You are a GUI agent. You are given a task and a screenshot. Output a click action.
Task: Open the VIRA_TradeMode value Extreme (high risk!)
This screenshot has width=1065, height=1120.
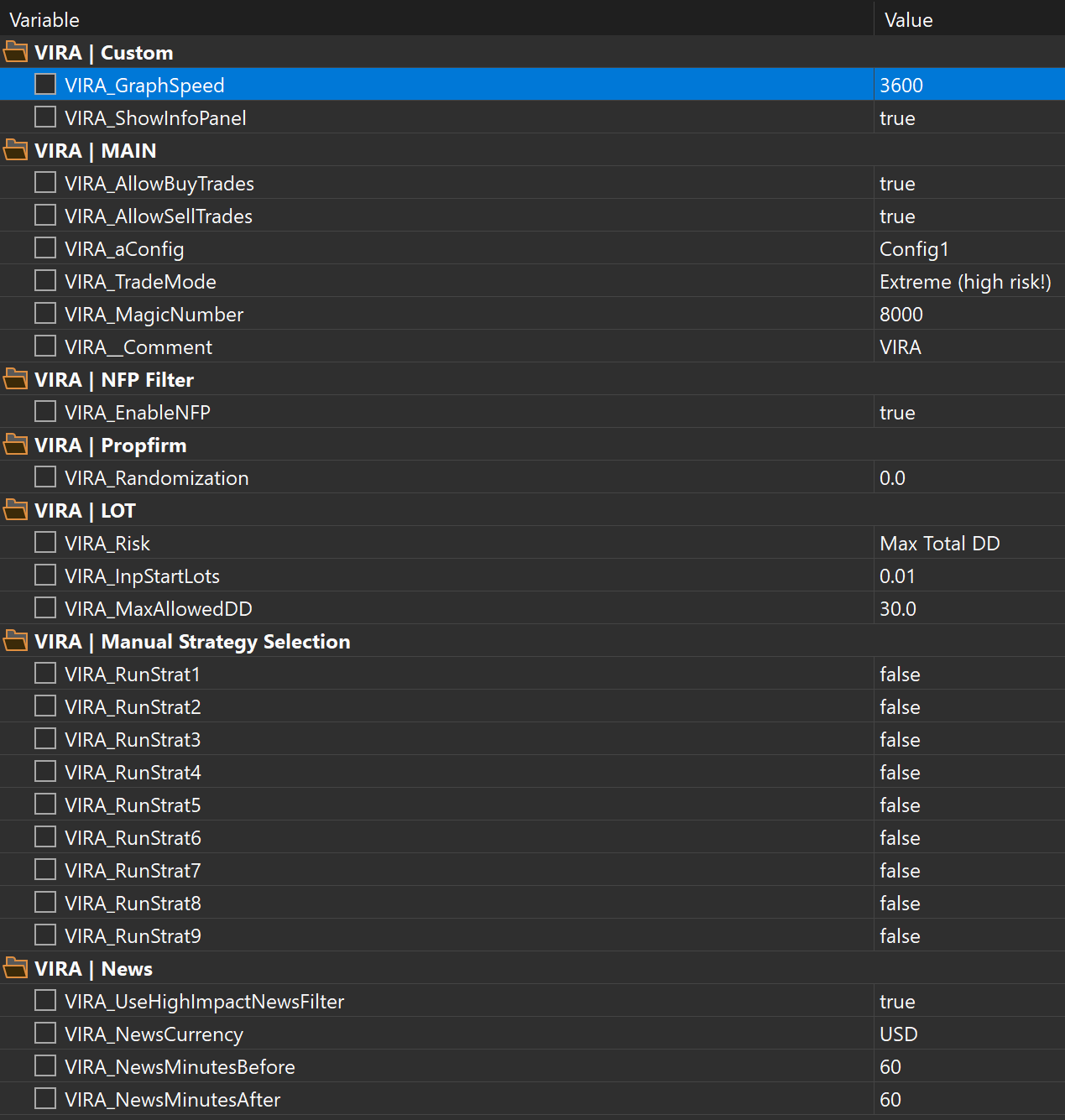pyautogui.click(x=965, y=282)
